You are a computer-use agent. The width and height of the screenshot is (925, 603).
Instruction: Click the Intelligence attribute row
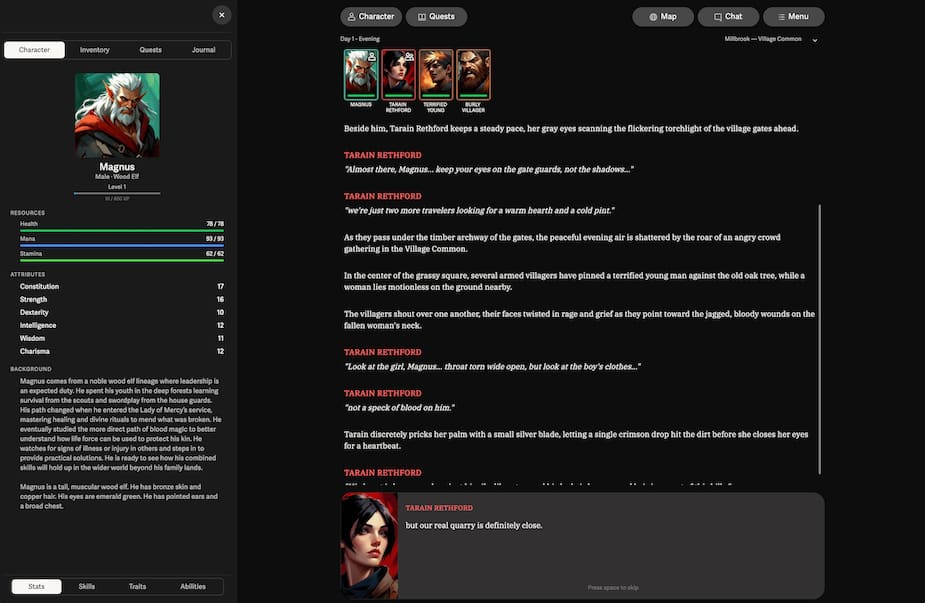click(x=122, y=325)
